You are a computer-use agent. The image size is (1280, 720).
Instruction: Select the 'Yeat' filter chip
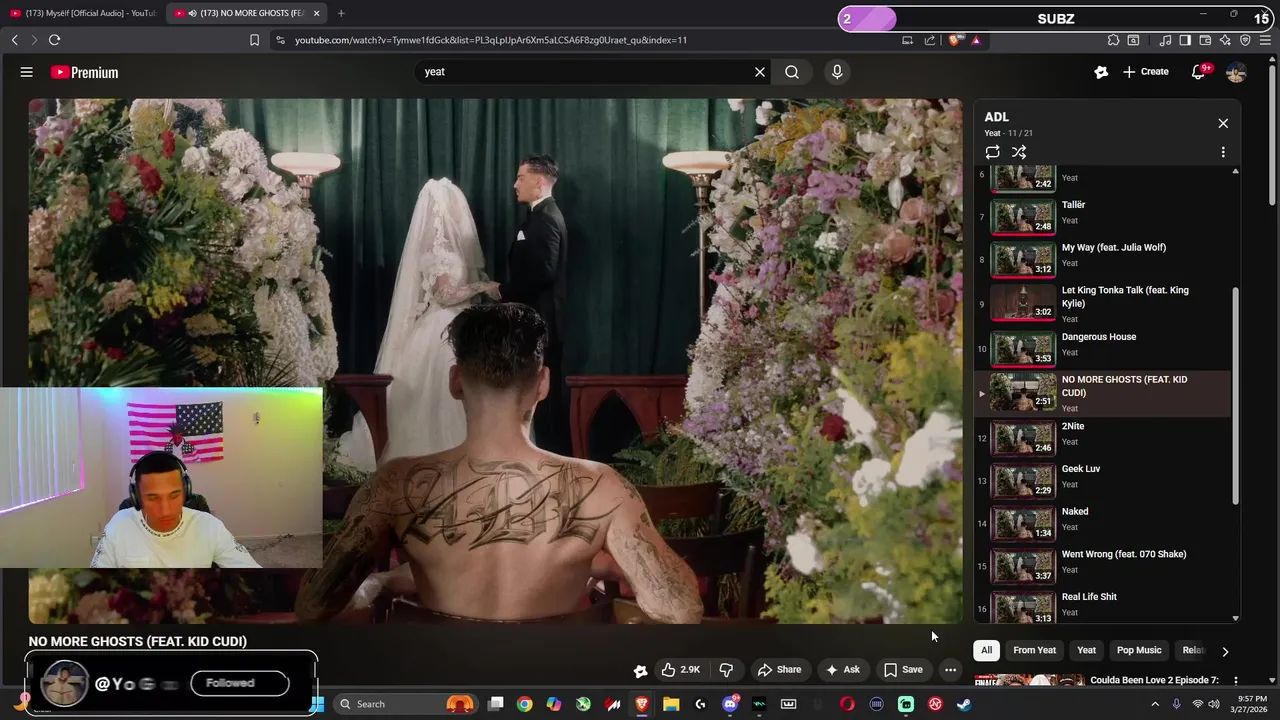click(1086, 650)
